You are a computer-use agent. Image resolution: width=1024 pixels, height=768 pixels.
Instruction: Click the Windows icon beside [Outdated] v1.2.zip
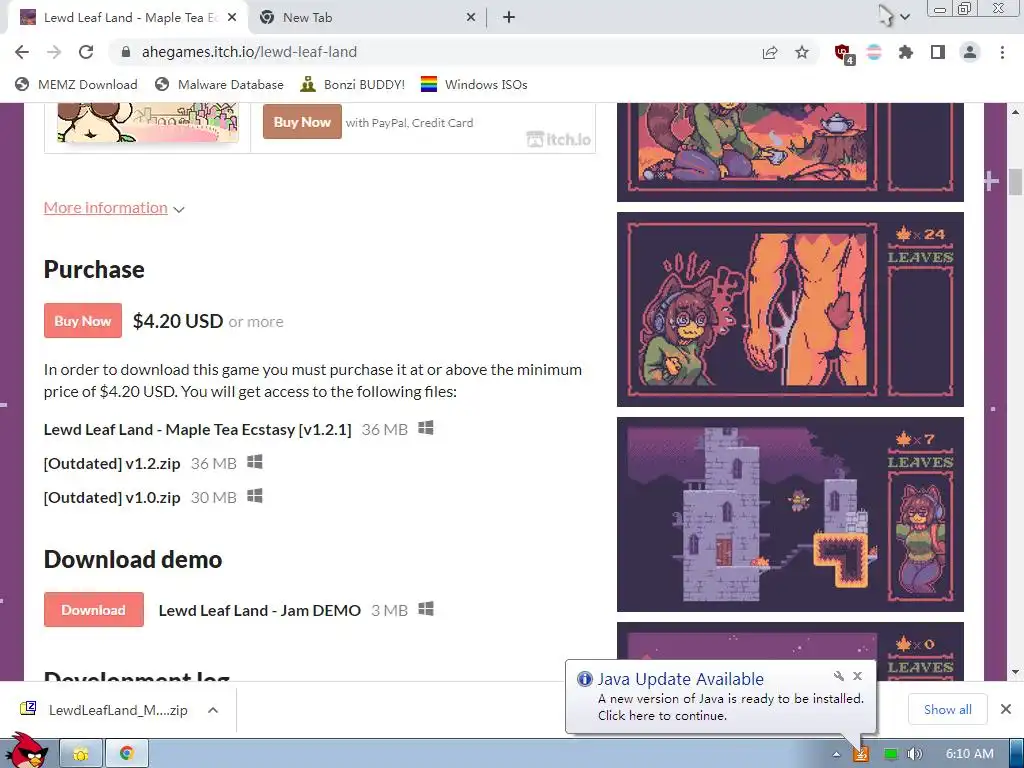pyautogui.click(x=255, y=462)
